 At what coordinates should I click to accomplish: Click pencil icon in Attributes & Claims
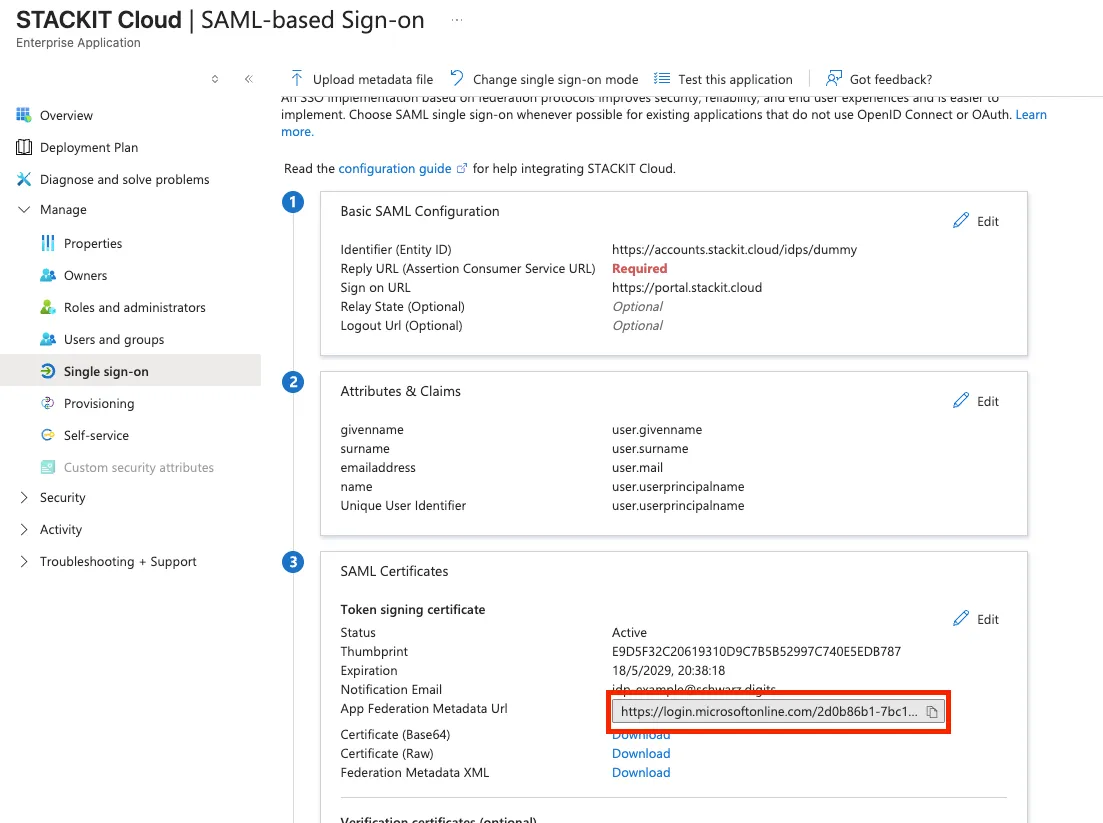[x=961, y=401]
